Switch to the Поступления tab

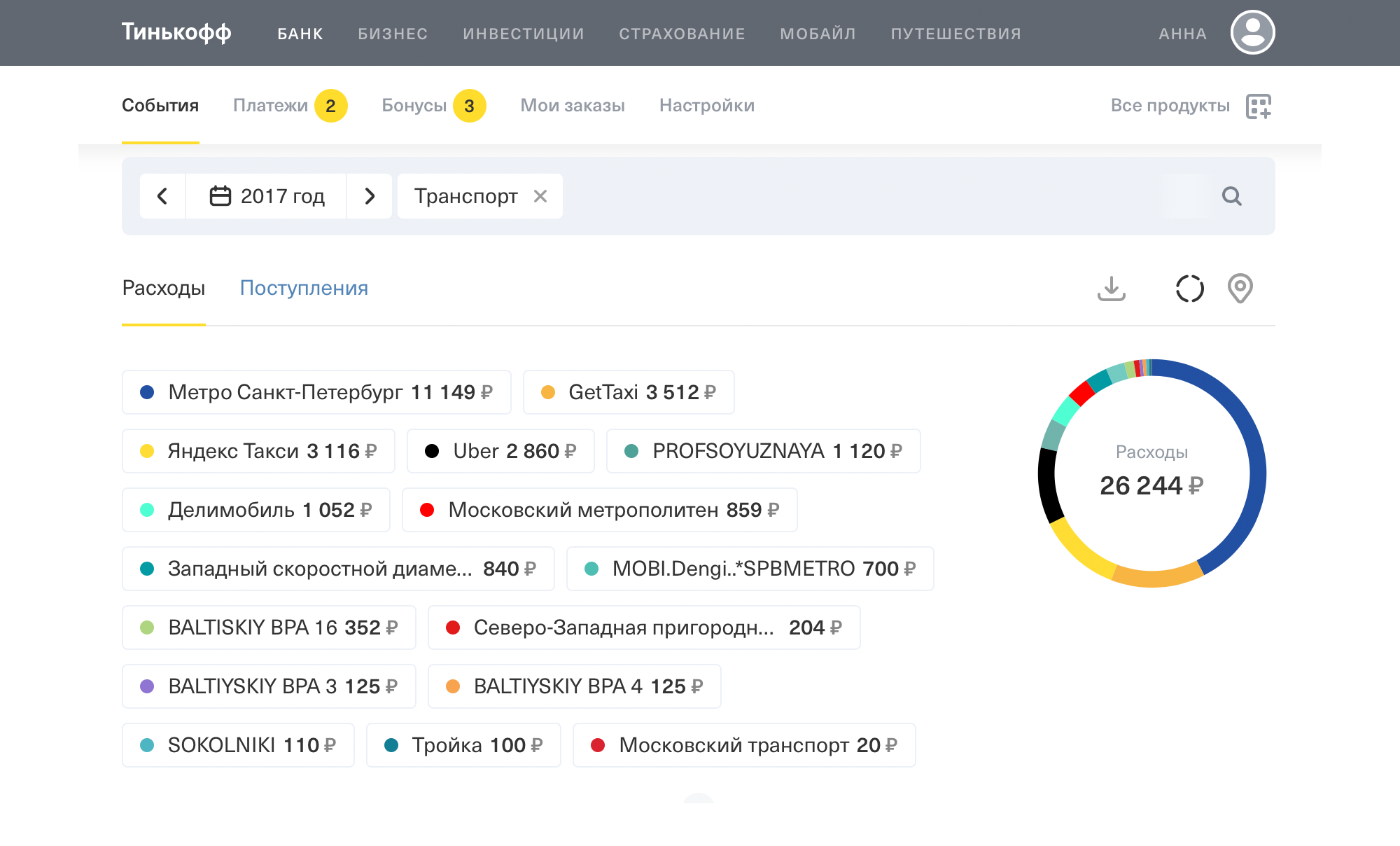[x=304, y=288]
